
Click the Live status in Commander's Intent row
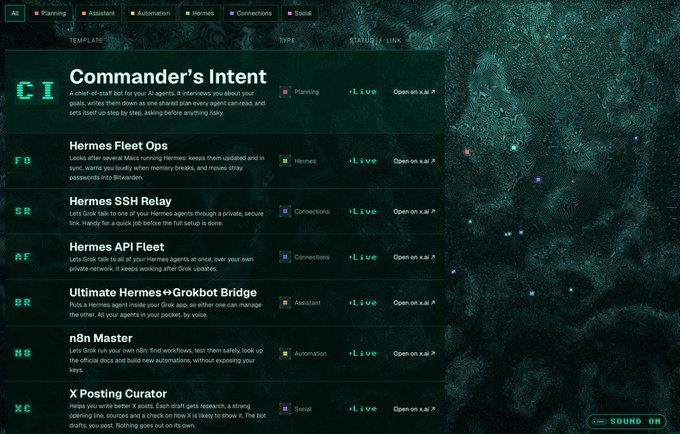click(363, 92)
